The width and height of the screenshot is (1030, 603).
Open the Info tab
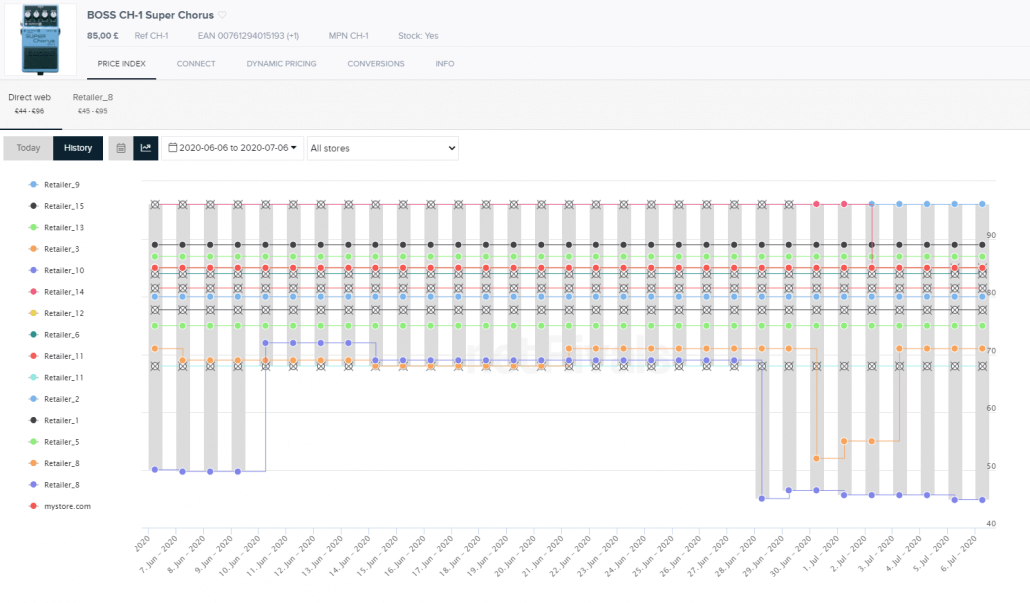(x=445, y=64)
